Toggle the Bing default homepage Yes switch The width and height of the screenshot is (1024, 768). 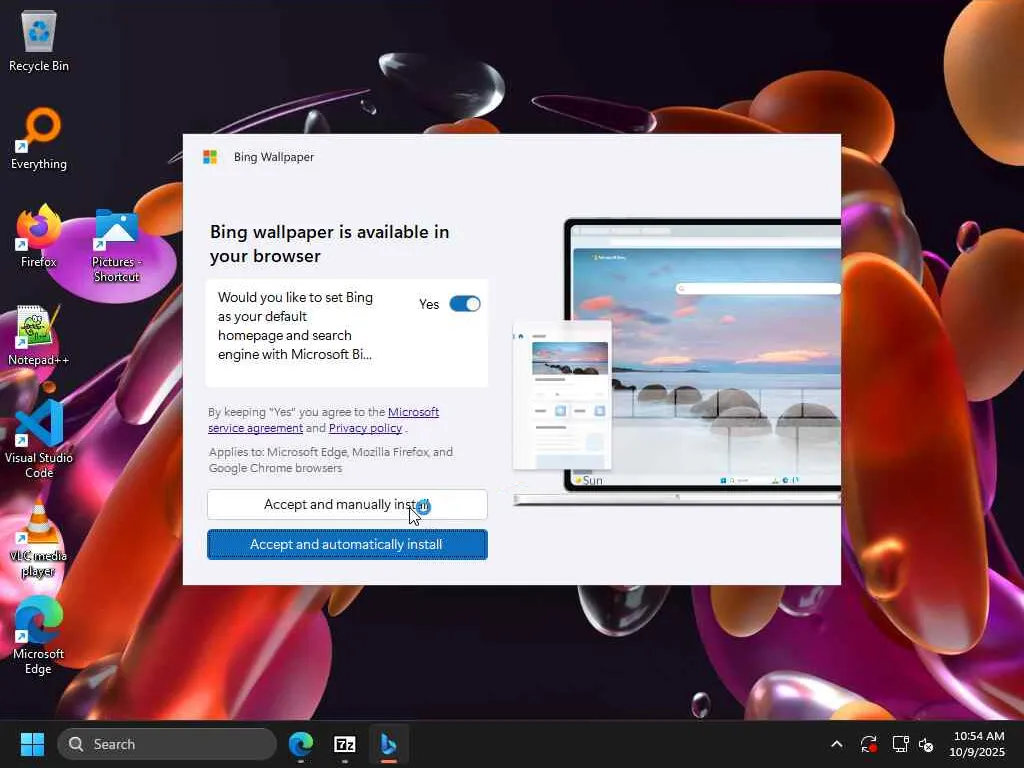click(x=465, y=304)
